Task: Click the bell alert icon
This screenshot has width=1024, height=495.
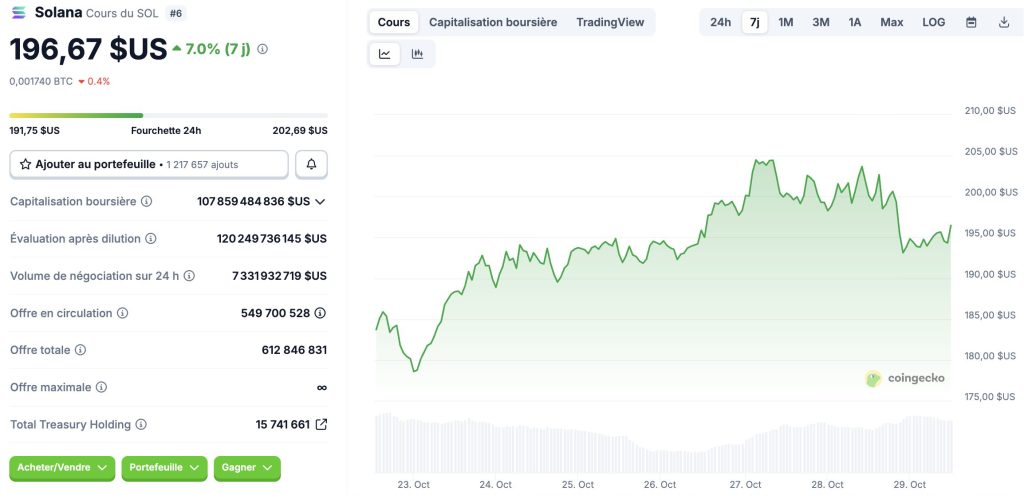Action: click(312, 164)
